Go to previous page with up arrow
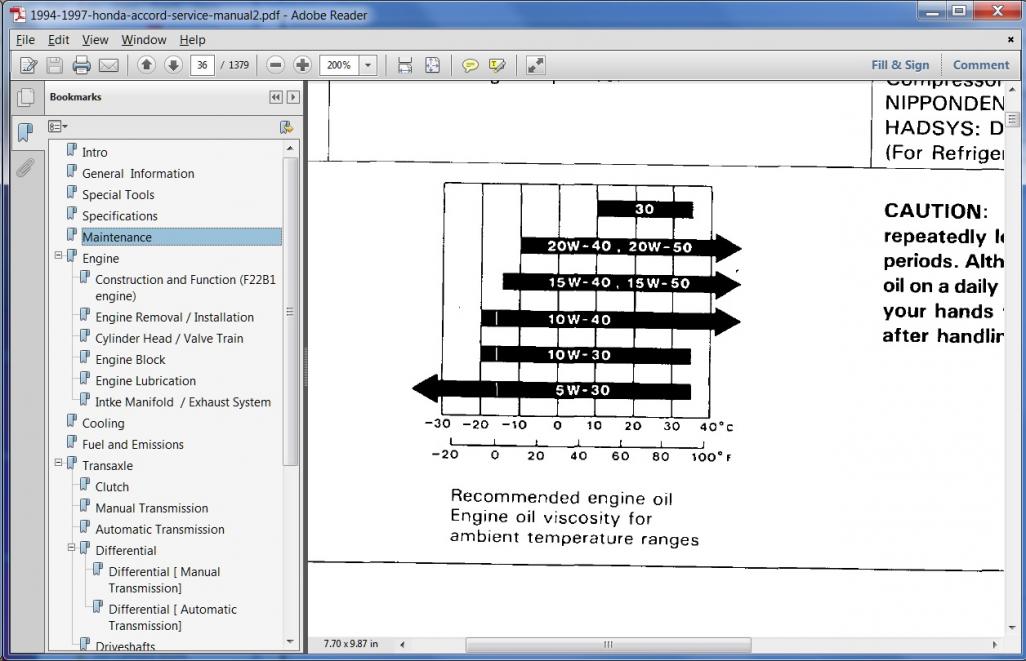The image size is (1026, 661). (x=147, y=65)
